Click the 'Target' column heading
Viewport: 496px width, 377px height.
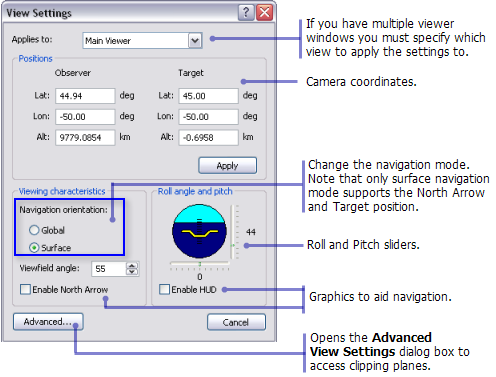(191, 73)
